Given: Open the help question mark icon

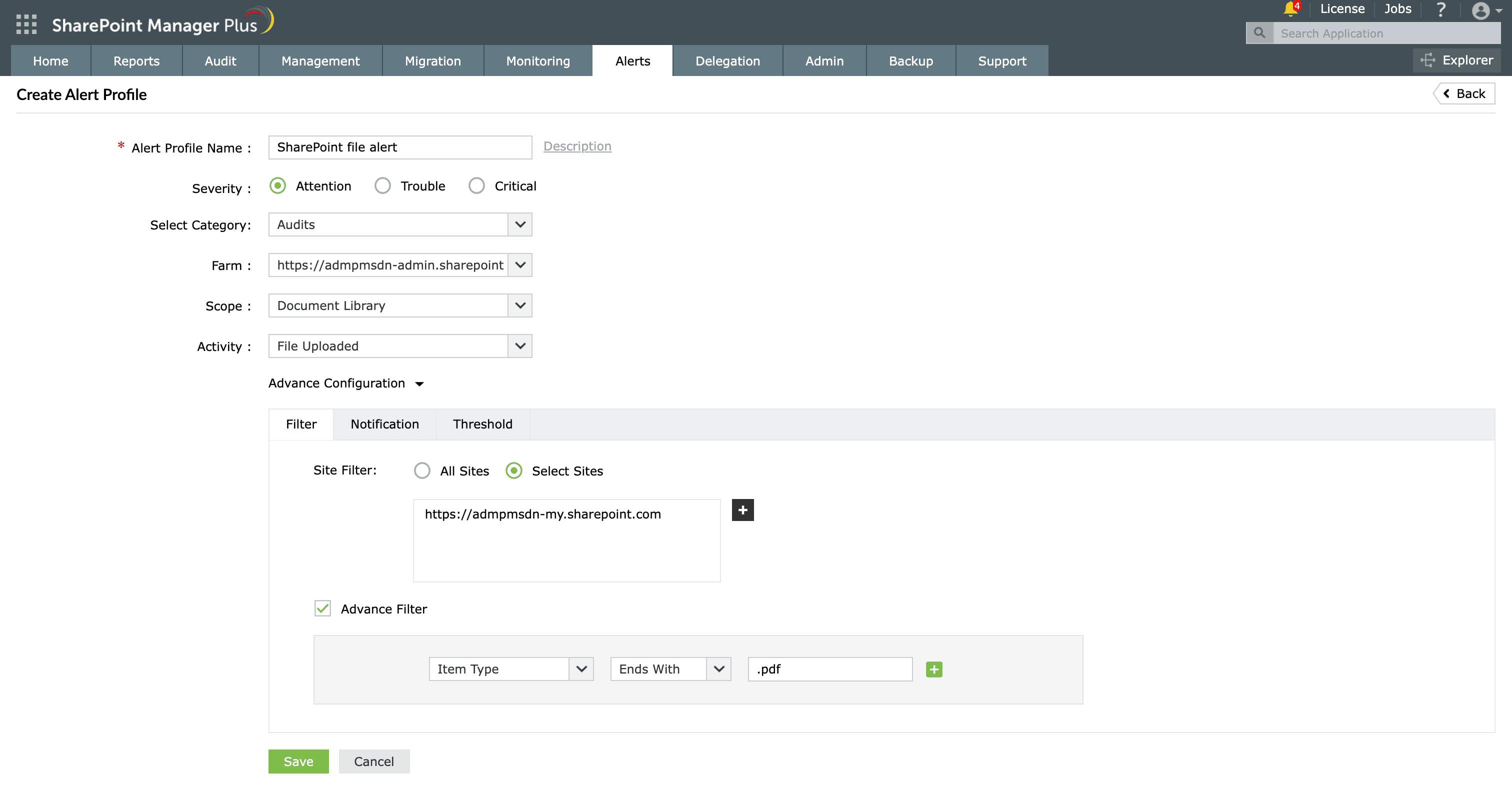Looking at the screenshot, I should click(x=1441, y=9).
